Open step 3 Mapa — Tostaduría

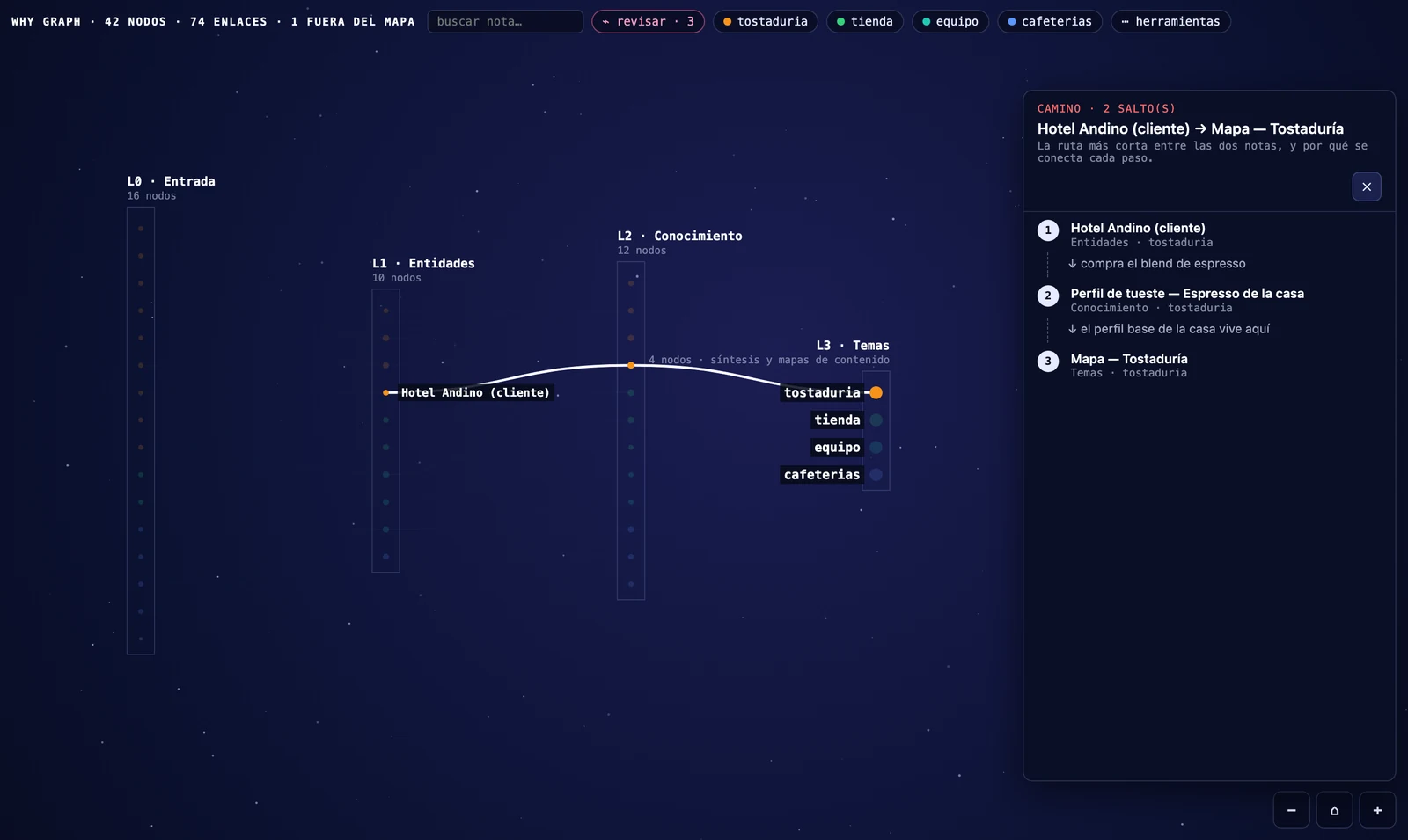(x=1209, y=365)
